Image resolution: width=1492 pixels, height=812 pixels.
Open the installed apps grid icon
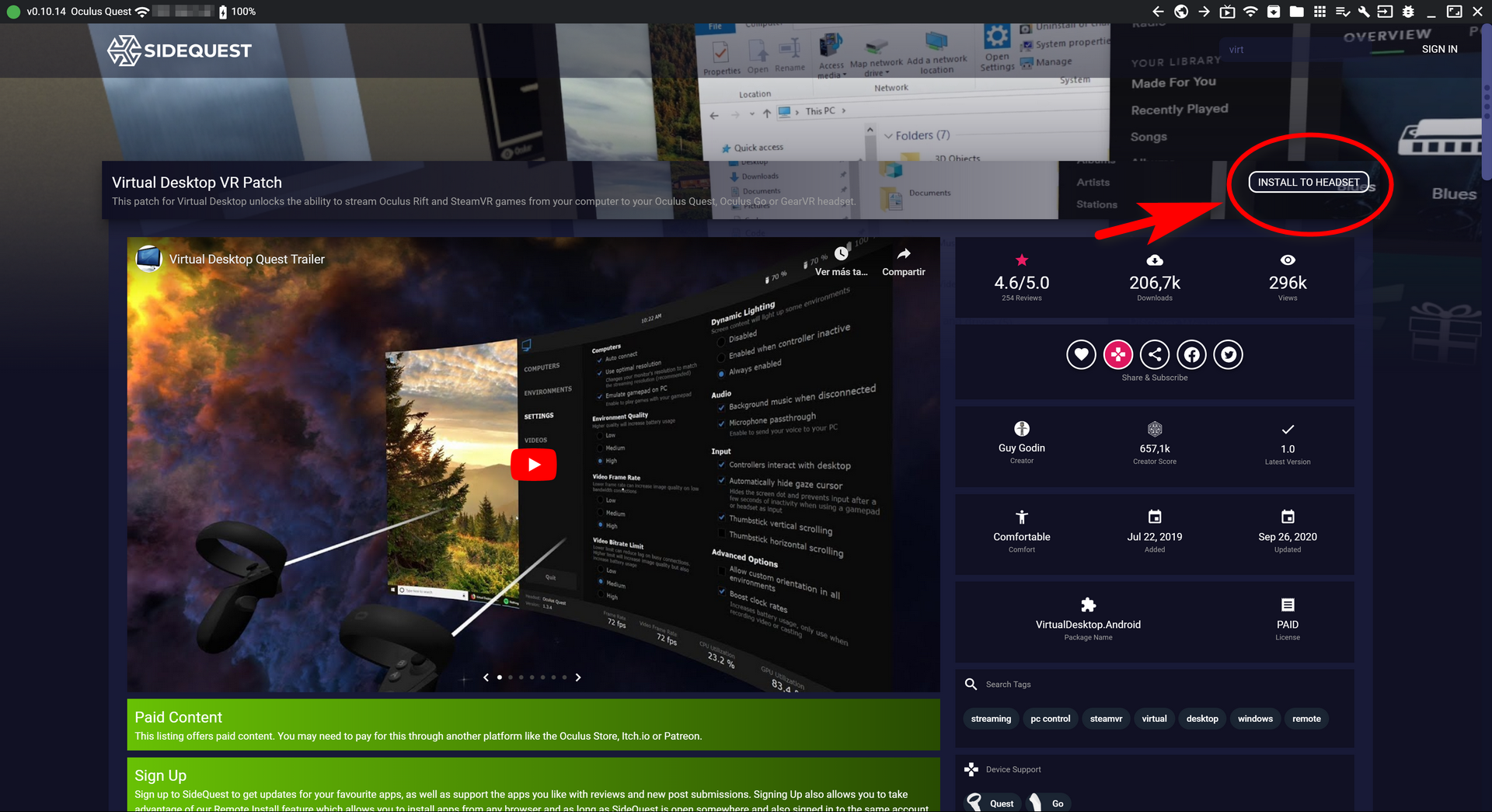(1319, 12)
